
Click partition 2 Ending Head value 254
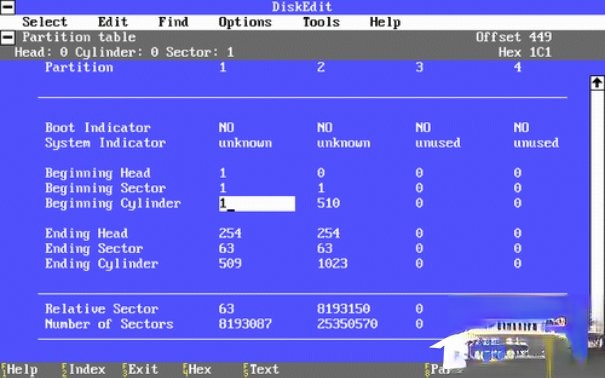point(329,233)
